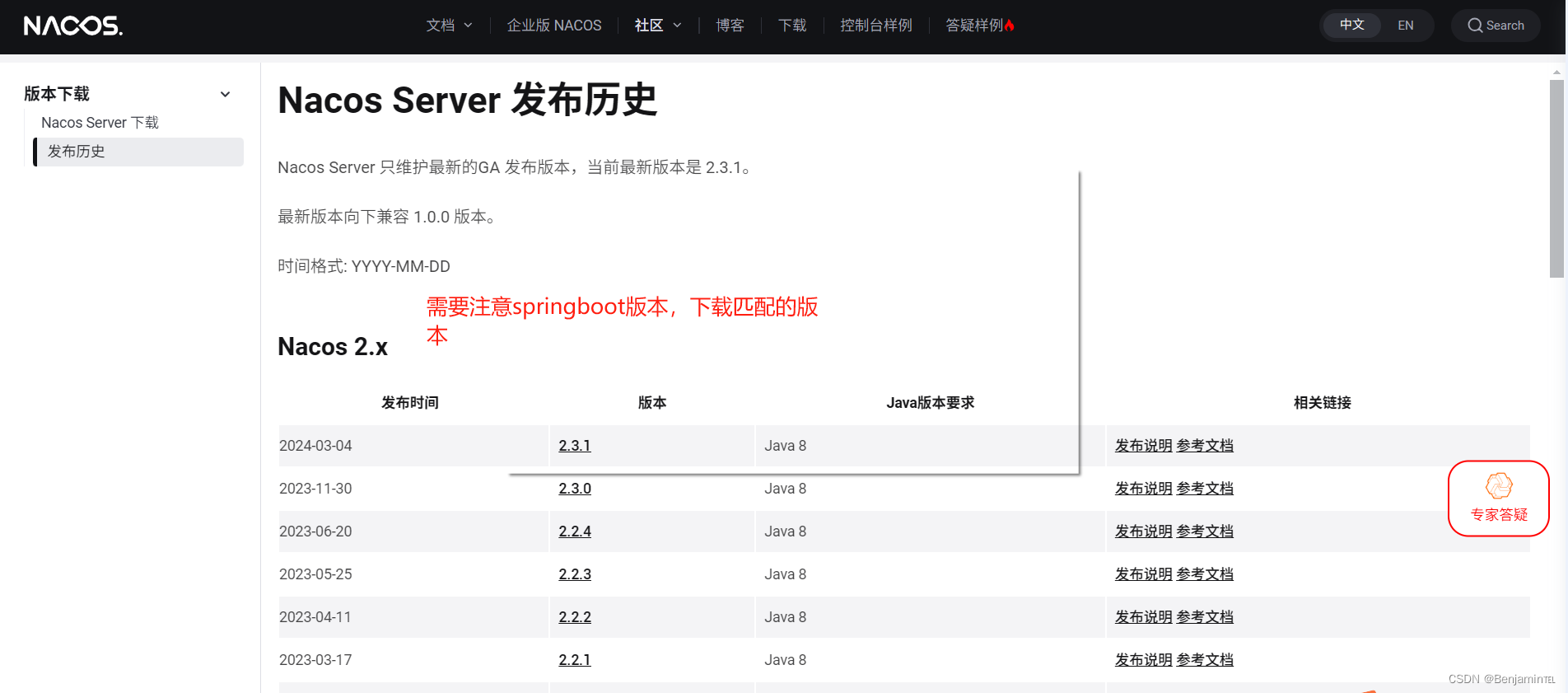Open the Search box
Screen dimensions: 1568x693
coord(1496,26)
